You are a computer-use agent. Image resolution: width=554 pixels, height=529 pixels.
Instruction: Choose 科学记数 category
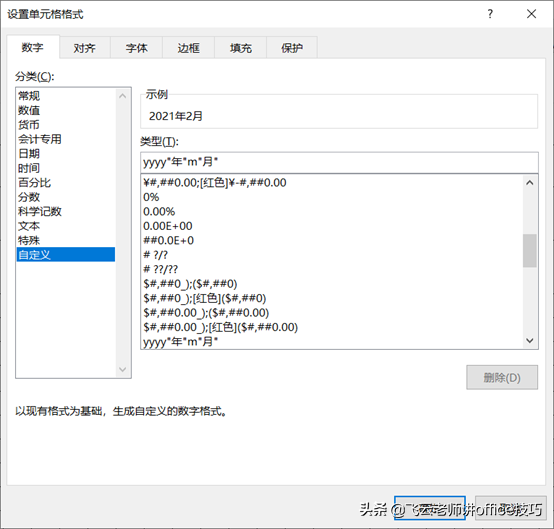pos(66,212)
